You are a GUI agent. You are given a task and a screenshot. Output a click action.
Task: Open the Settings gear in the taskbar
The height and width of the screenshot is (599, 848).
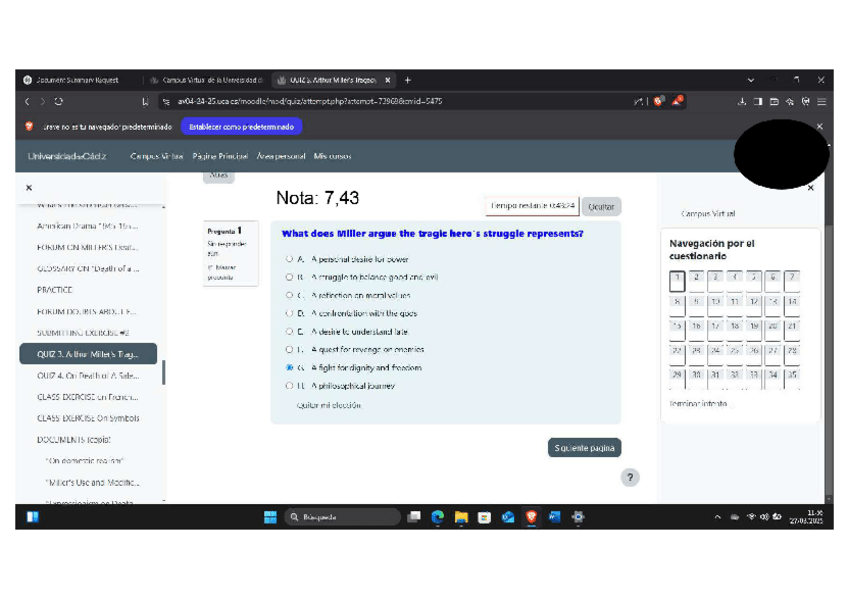coord(578,517)
